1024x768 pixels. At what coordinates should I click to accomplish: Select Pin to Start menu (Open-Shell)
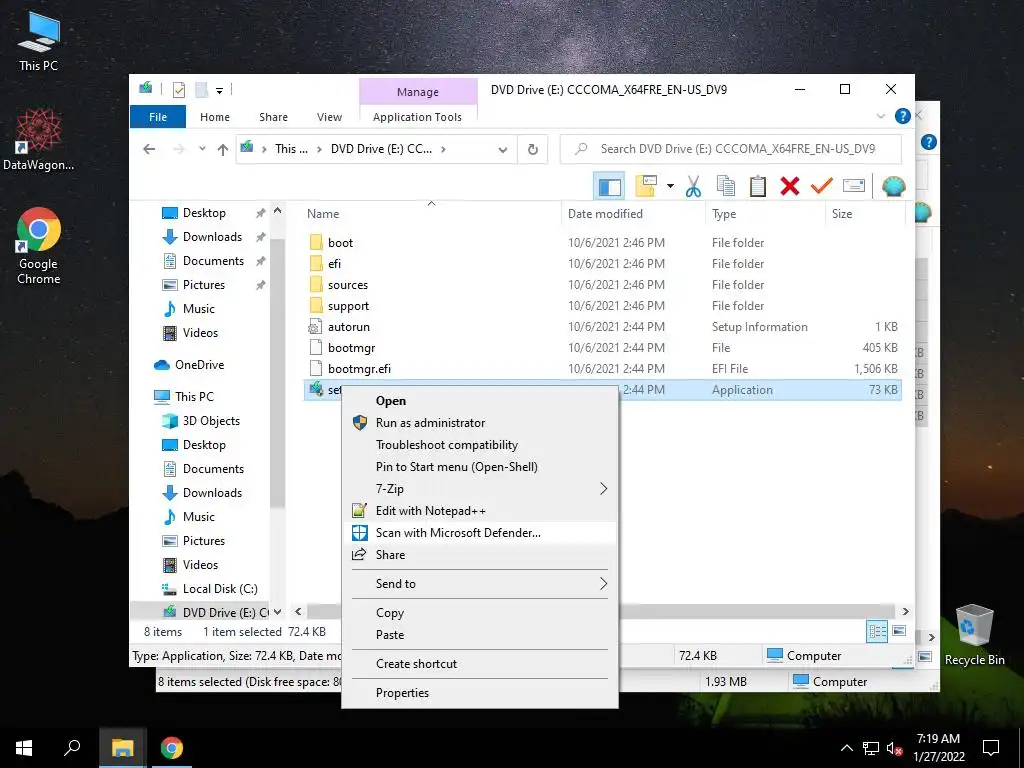pyautogui.click(x=480, y=467)
